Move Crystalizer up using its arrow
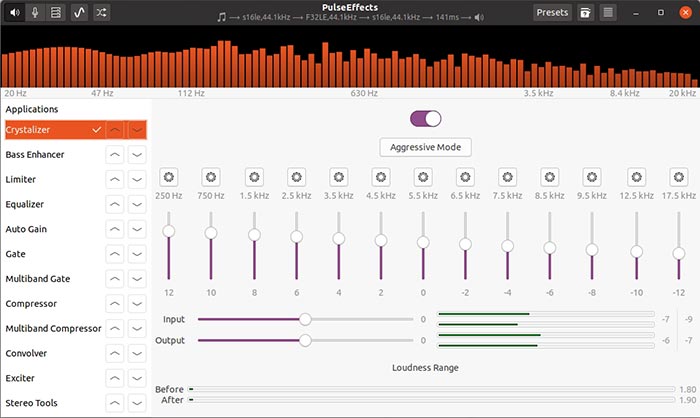700x418 pixels. point(115,130)
